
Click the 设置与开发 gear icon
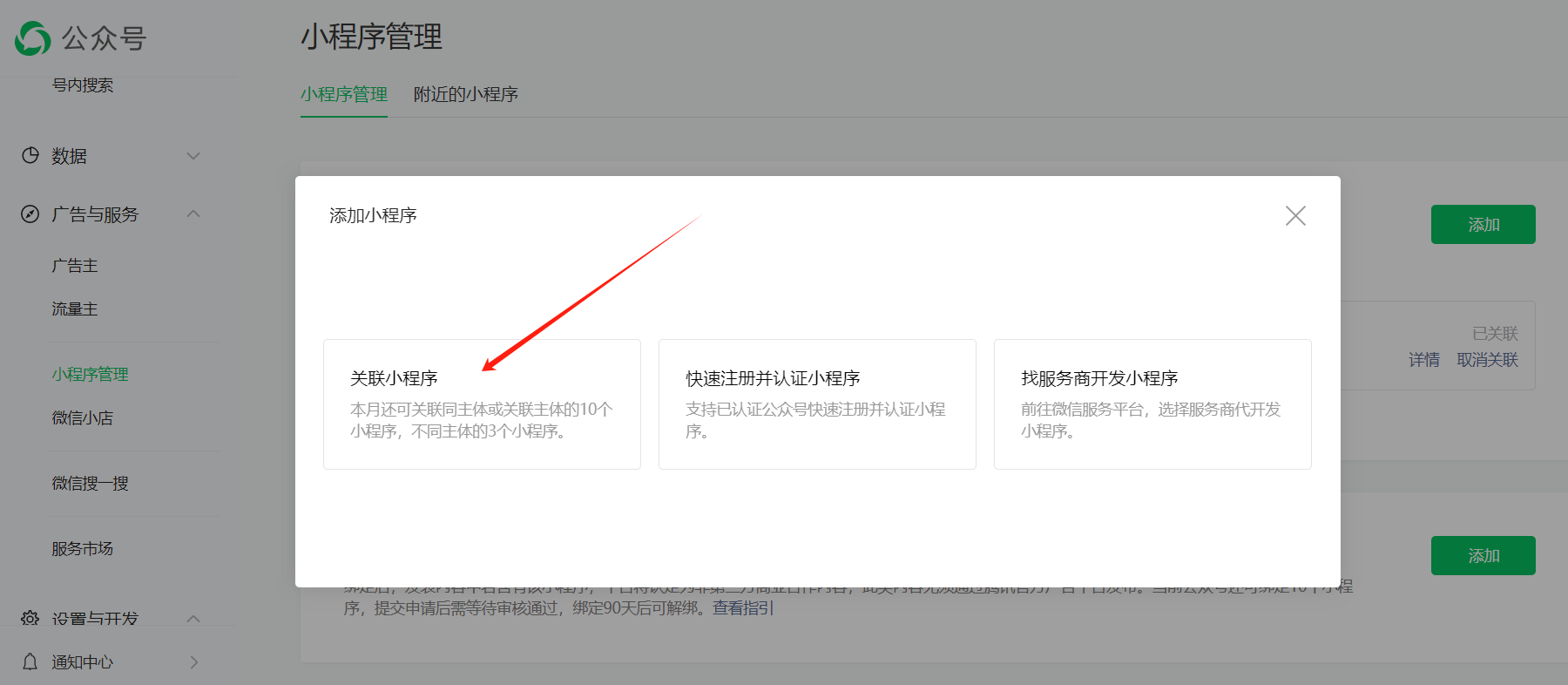coord(30,618)
